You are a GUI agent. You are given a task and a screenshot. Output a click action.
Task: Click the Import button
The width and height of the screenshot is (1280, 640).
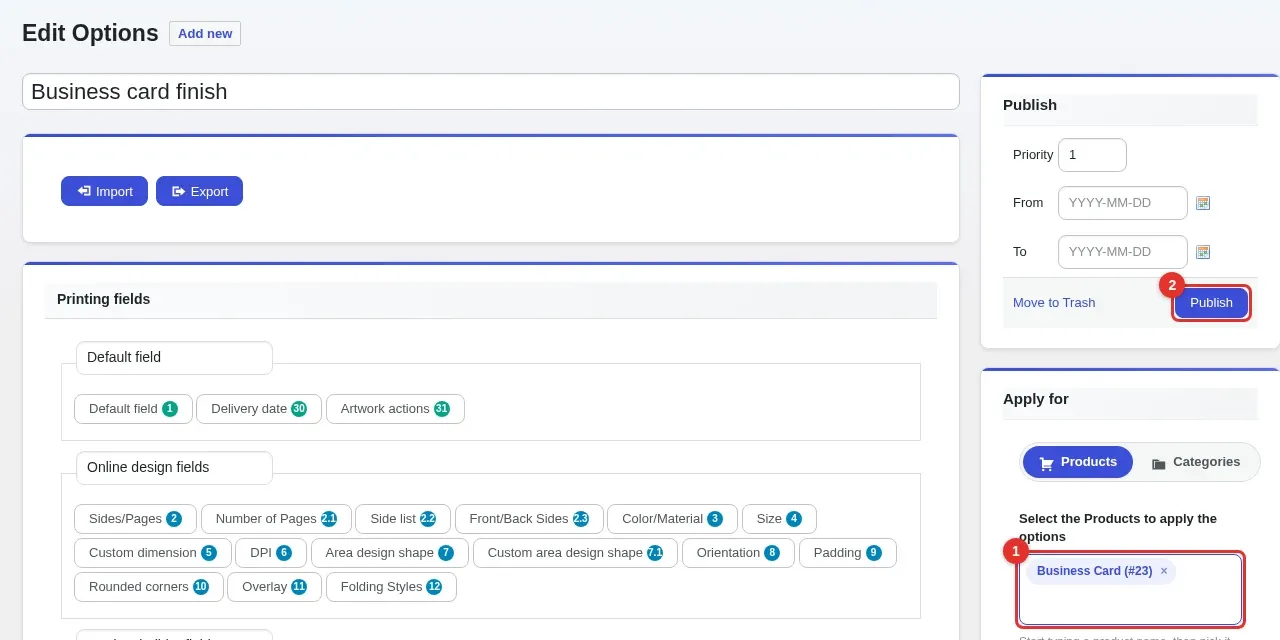(104, 191)
